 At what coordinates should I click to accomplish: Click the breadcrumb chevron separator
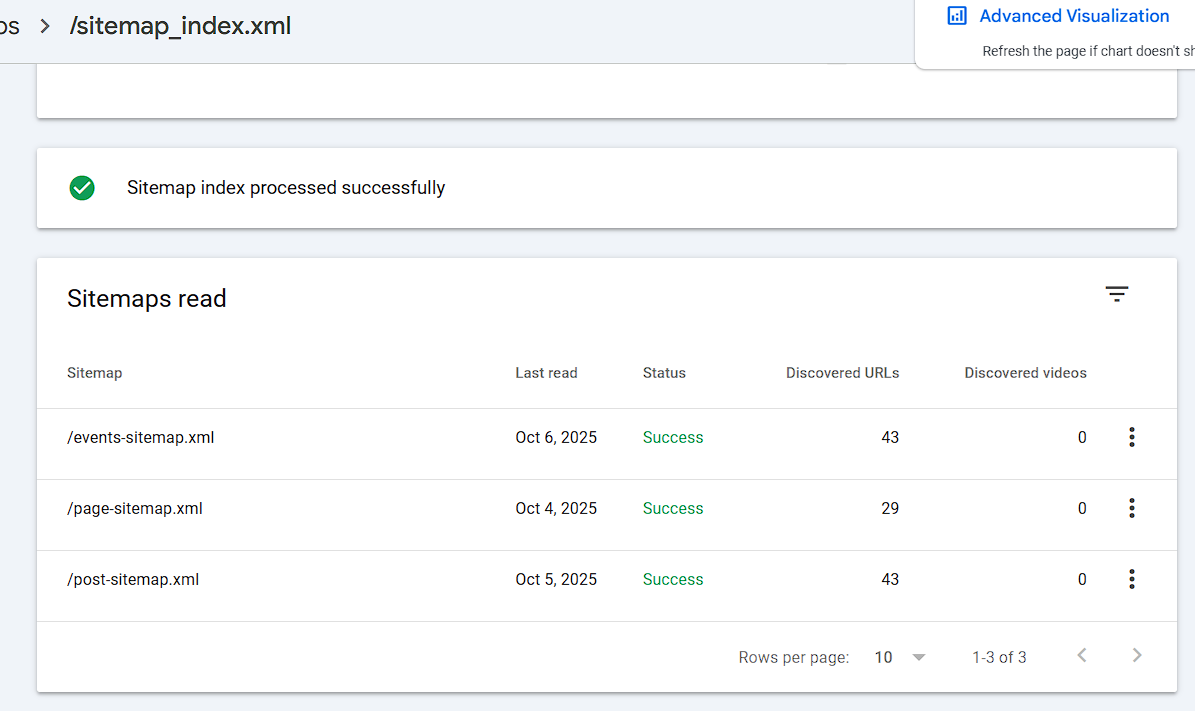[x=45, y=26]
